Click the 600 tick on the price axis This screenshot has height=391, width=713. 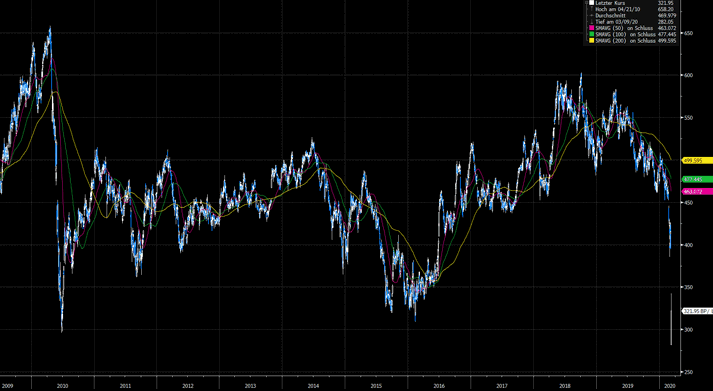point(688,75)
